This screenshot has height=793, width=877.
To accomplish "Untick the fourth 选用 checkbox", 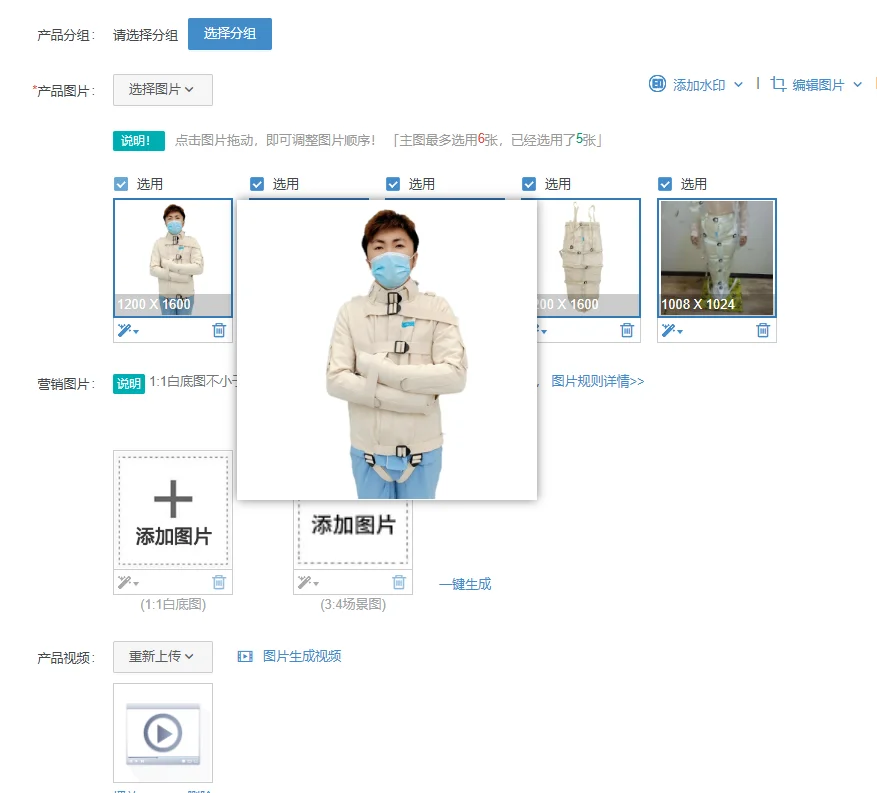I will 529,184.
